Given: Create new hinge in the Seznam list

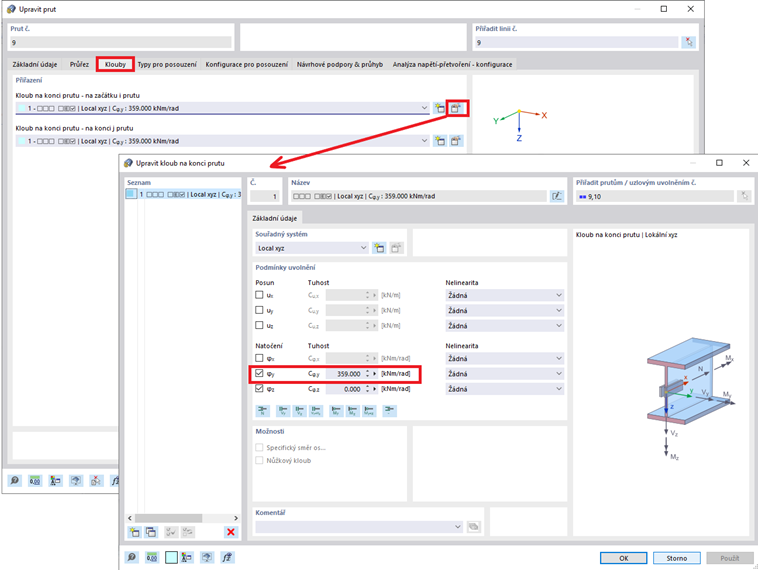Looking at the screenshot, I should [134, 532].
